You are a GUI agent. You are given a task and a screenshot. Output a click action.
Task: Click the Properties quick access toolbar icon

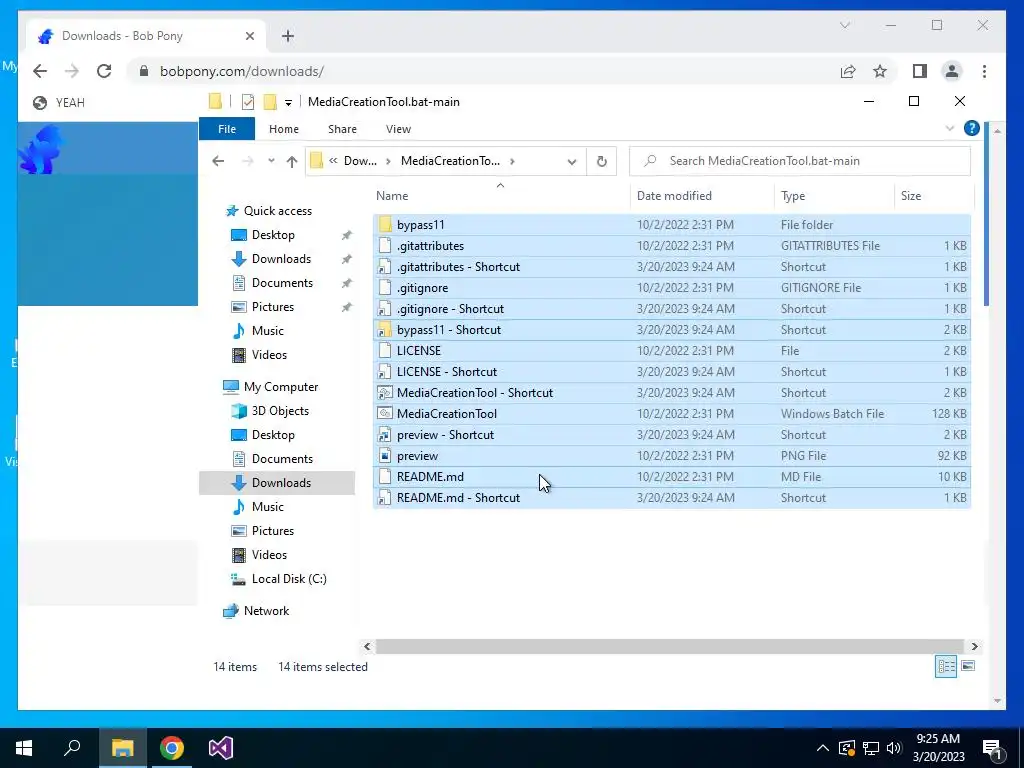coord(248,102)
